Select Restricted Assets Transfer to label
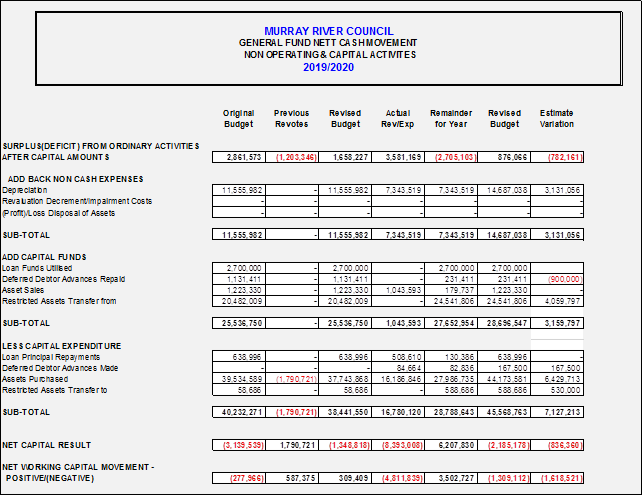 pyautogui.click(x=55, y=390)
